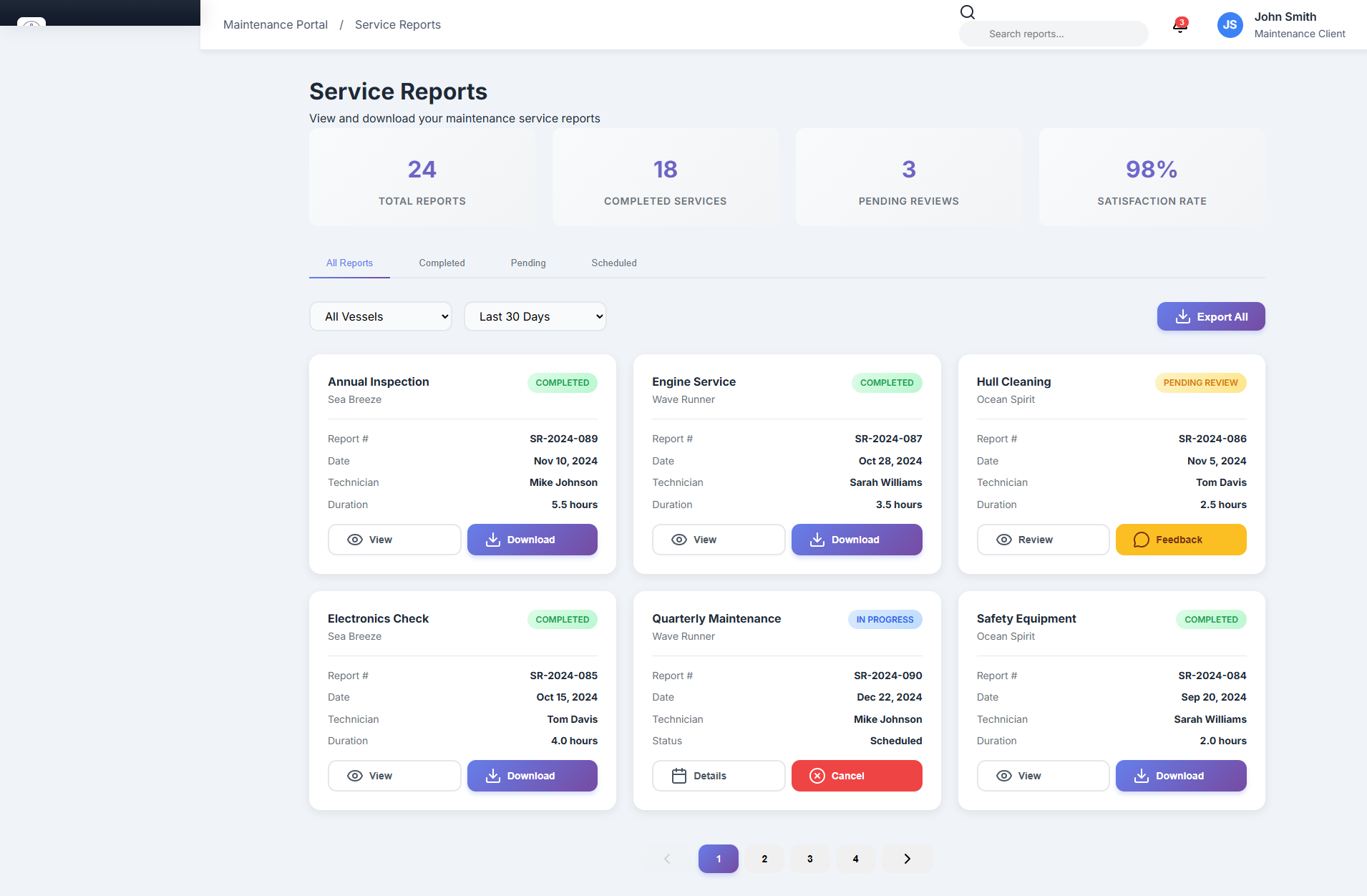
Task: Cancel the Quarterly Maintenance service
Action: pyautogui.click(x=856, y=776)
